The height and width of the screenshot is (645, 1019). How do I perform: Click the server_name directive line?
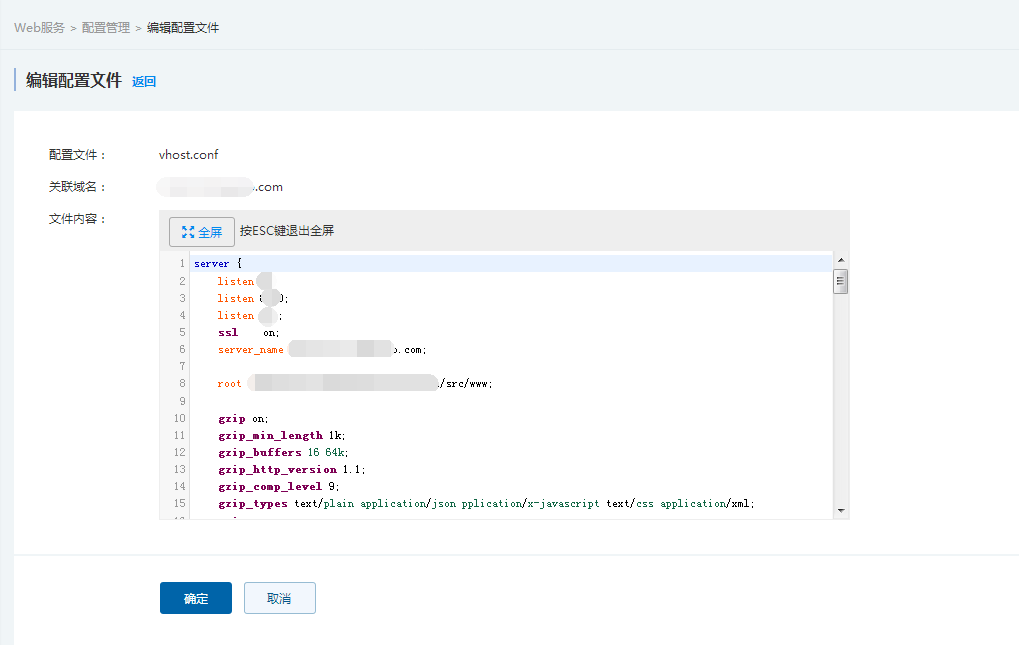tap(322, 349)
